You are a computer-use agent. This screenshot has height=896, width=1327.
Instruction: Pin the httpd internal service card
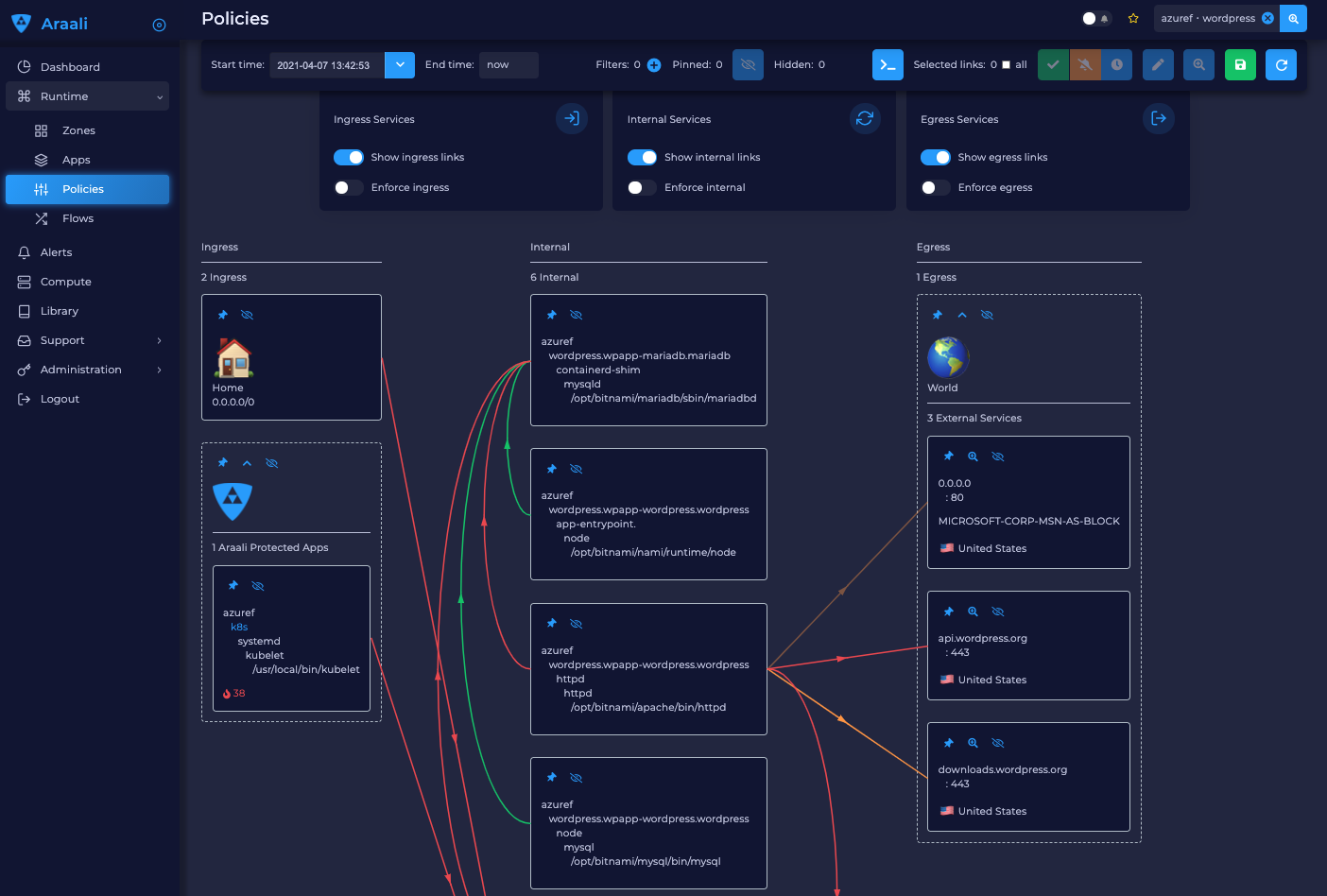coord(552,624)
